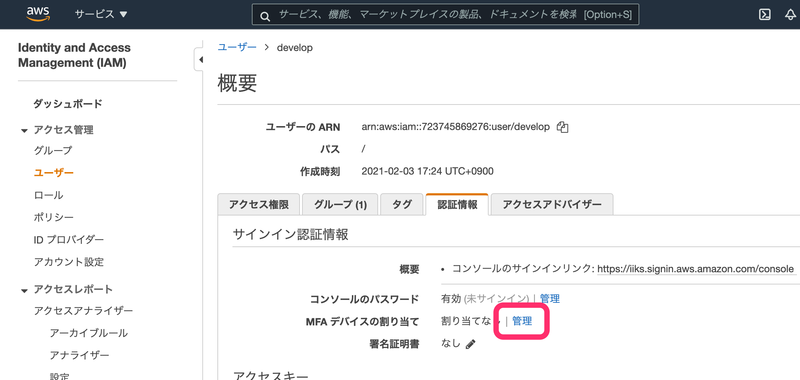Viewport: 800px width, 380px height.
Task: Open ロール in the sidebar
Action: click(48, 195)
